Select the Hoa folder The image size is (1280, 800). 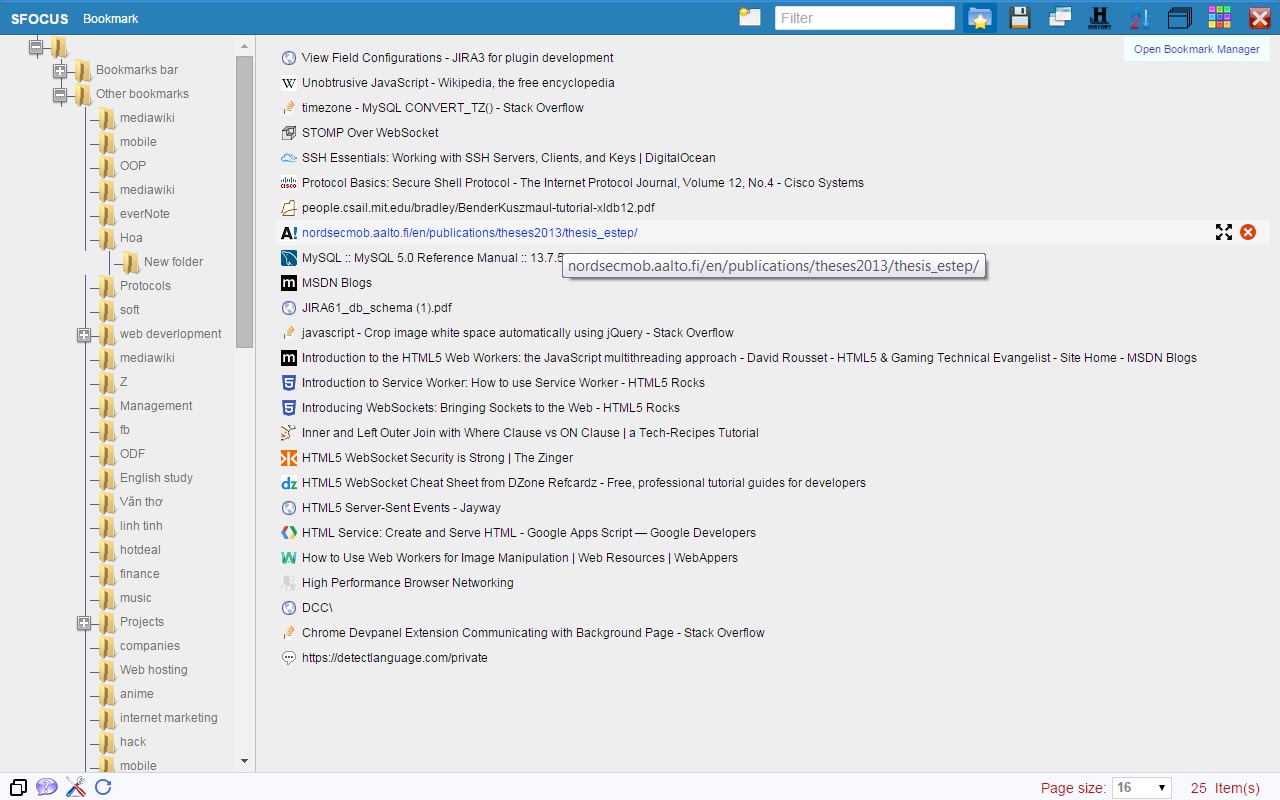coord(131,238)
